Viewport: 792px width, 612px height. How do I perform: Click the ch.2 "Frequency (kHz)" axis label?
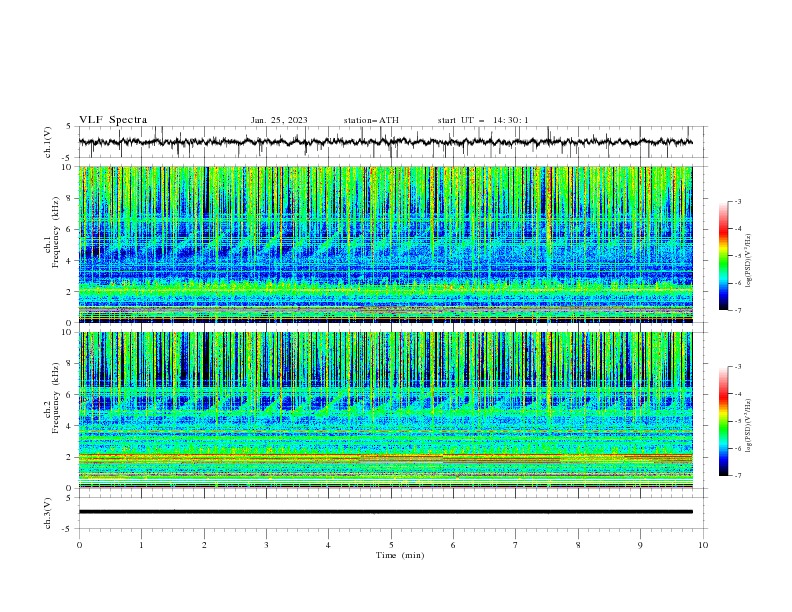pyautogui.click(x=55, y=398)
